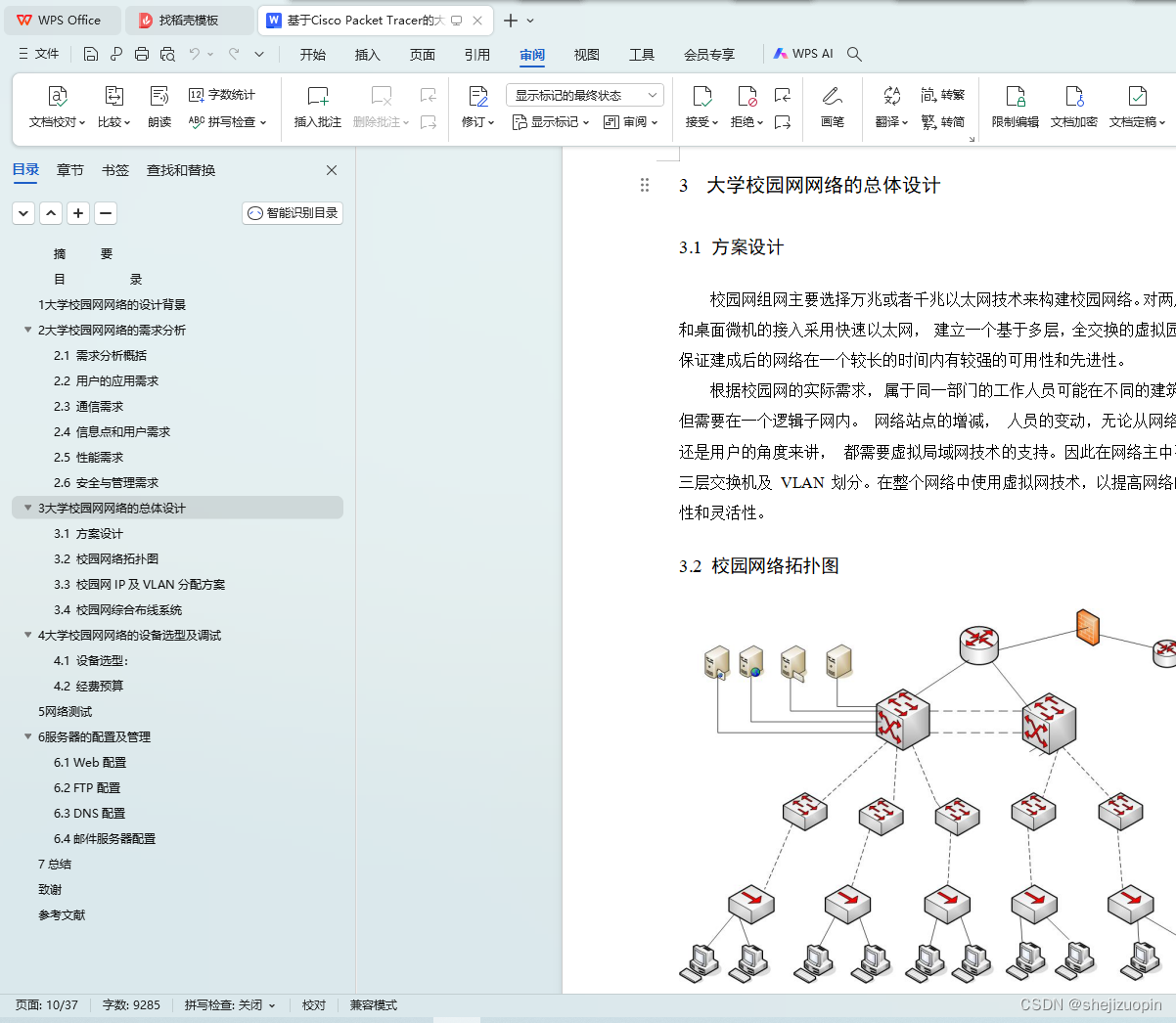The image size is (1176, 1023).
Task: Switch to the 开始 ribbon tab
Action: (313, 55)
